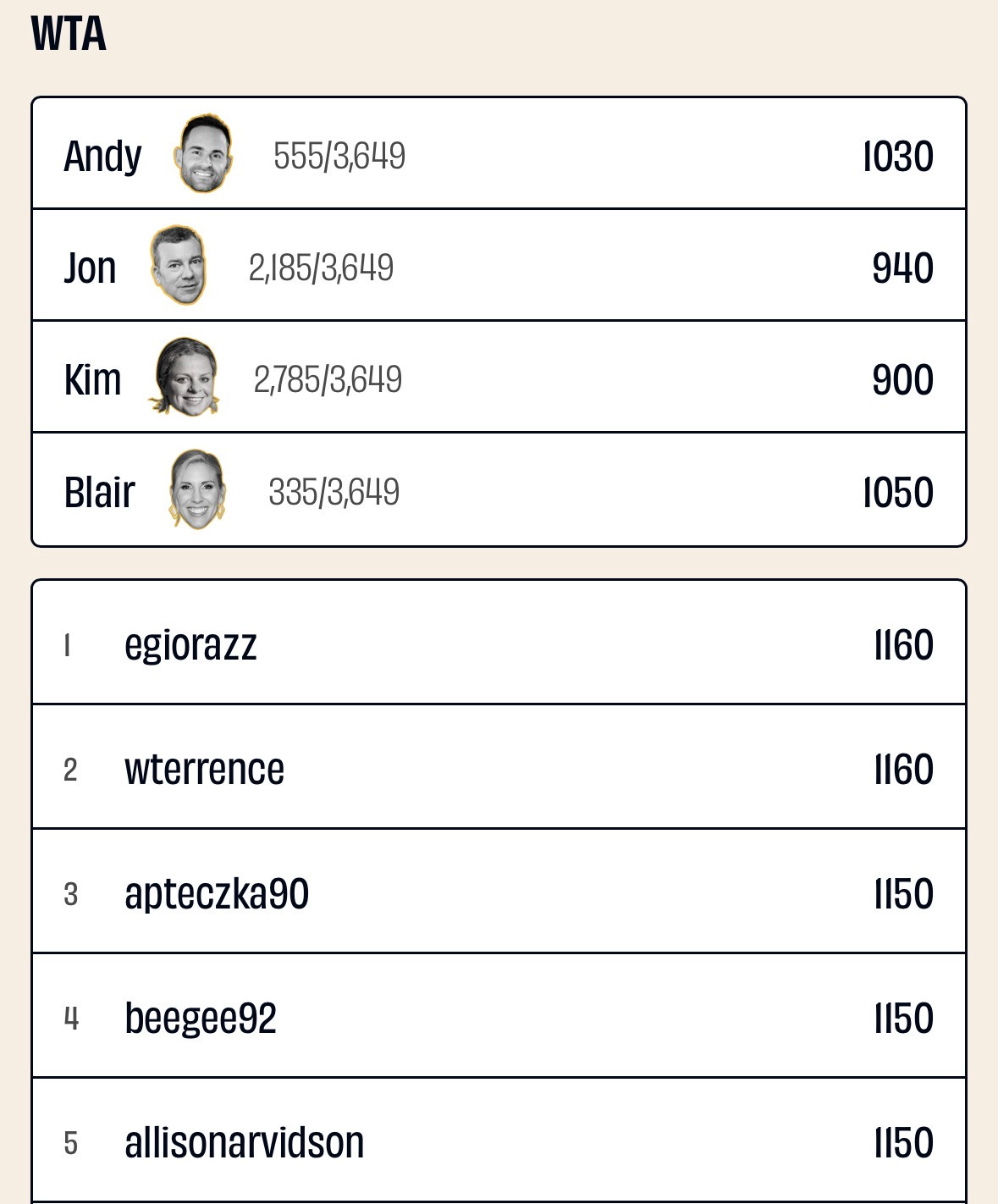The height and width of the screenshot is (1204, 998).
Task: Click Kim's rank 2,785/3,649
Action: pyautogui.click(x=328, y=379)
